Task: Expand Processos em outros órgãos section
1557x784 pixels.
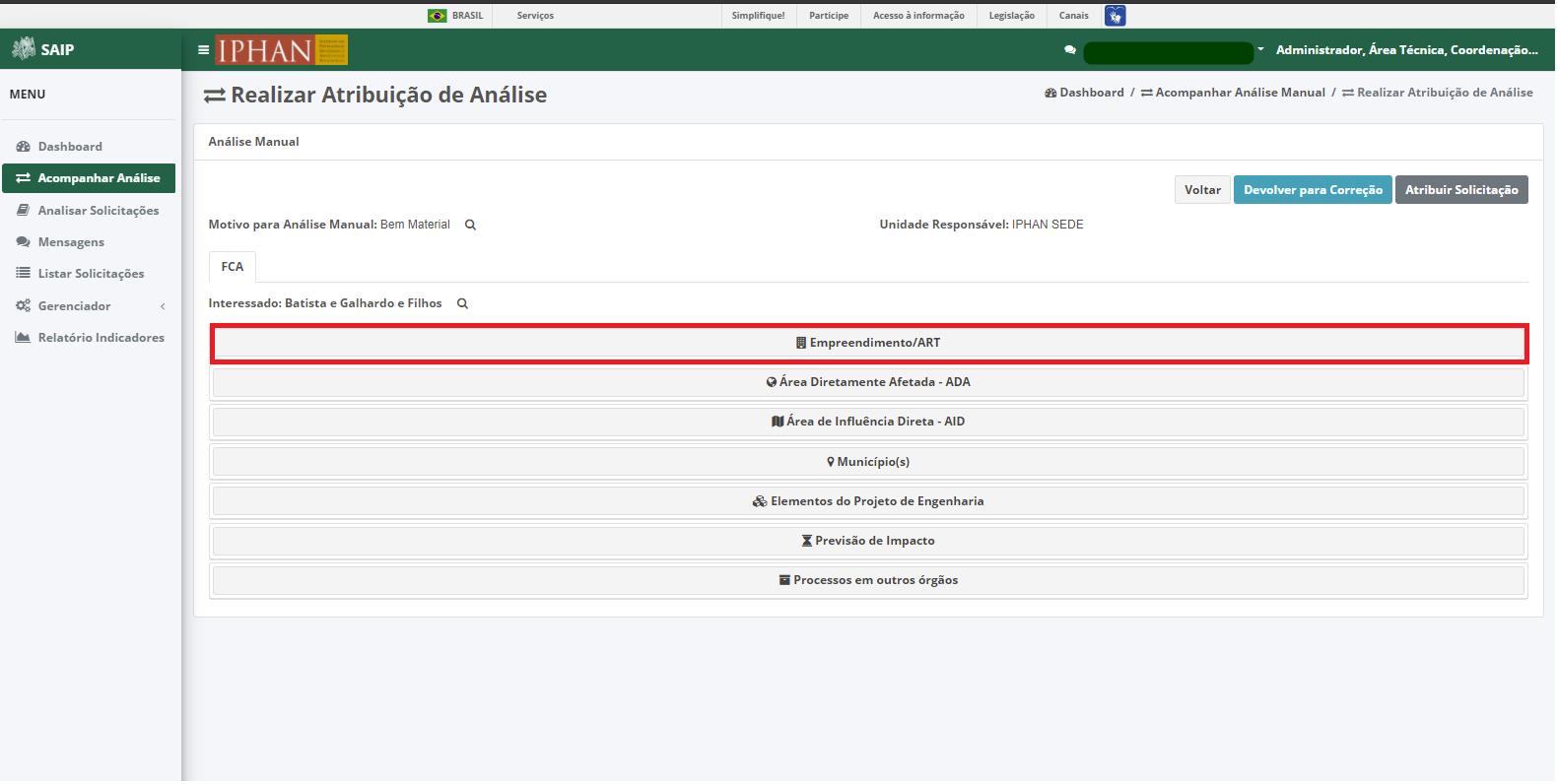Action: 869,580
